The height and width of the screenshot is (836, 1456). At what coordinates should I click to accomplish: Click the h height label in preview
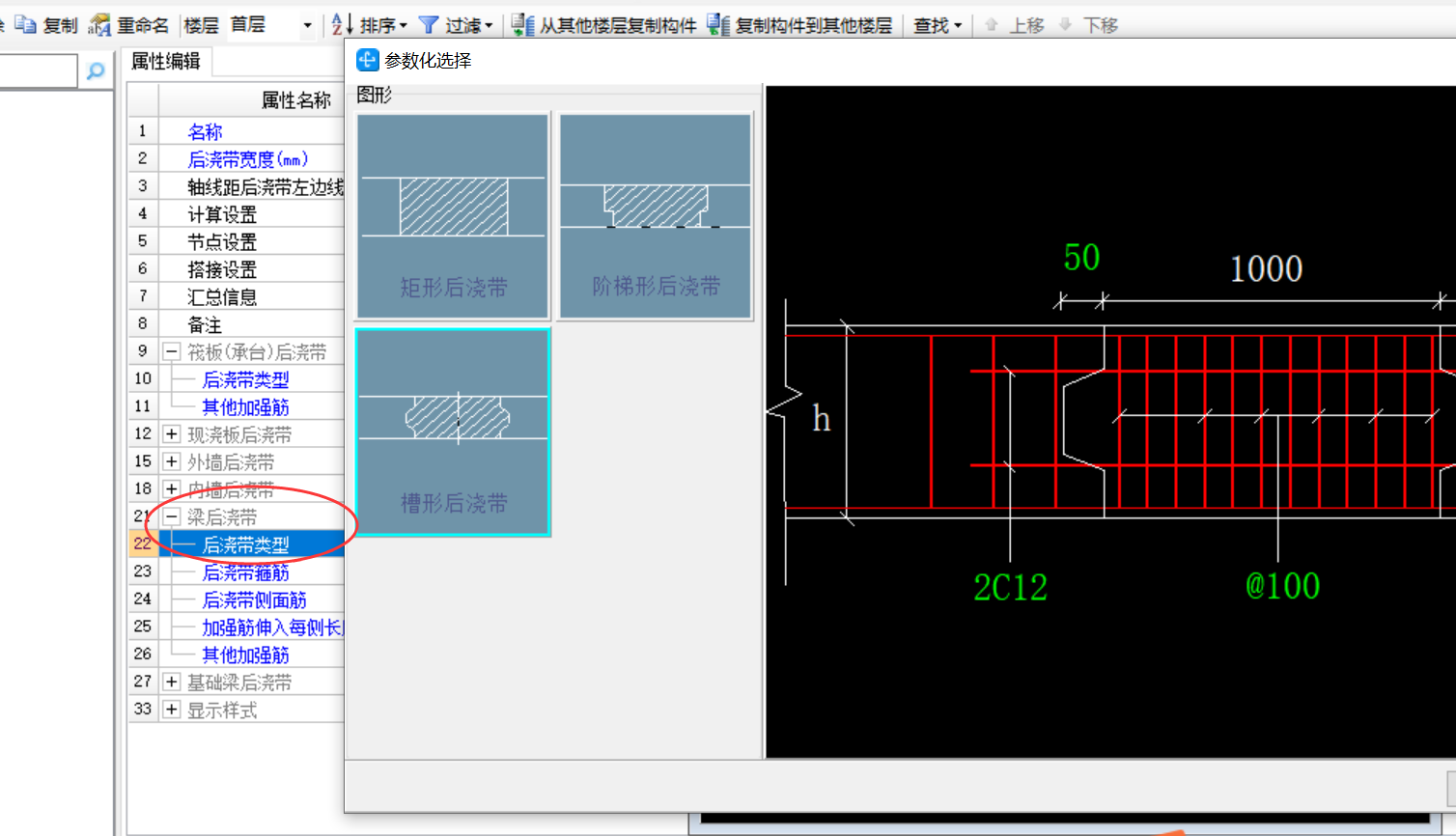(x=821, y=419)
